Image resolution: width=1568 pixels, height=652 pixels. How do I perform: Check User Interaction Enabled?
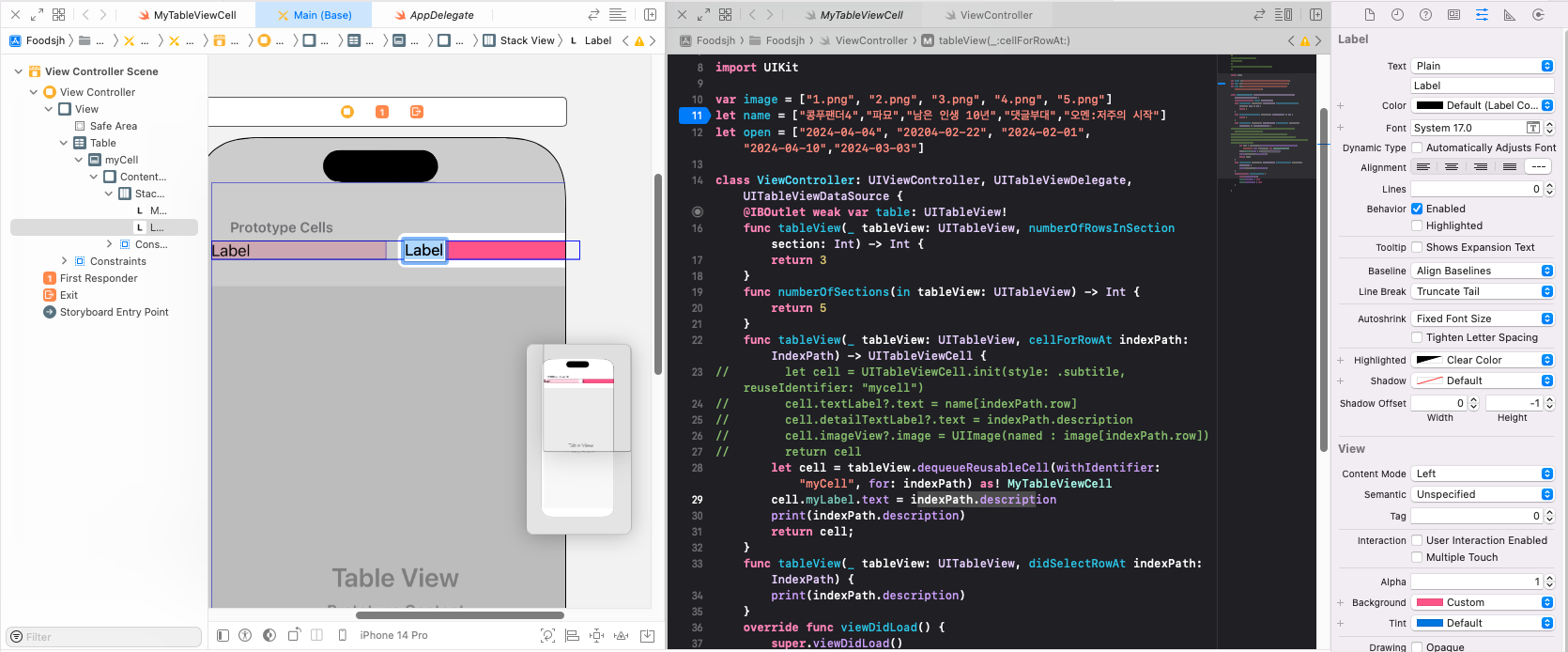[1417, 540]
